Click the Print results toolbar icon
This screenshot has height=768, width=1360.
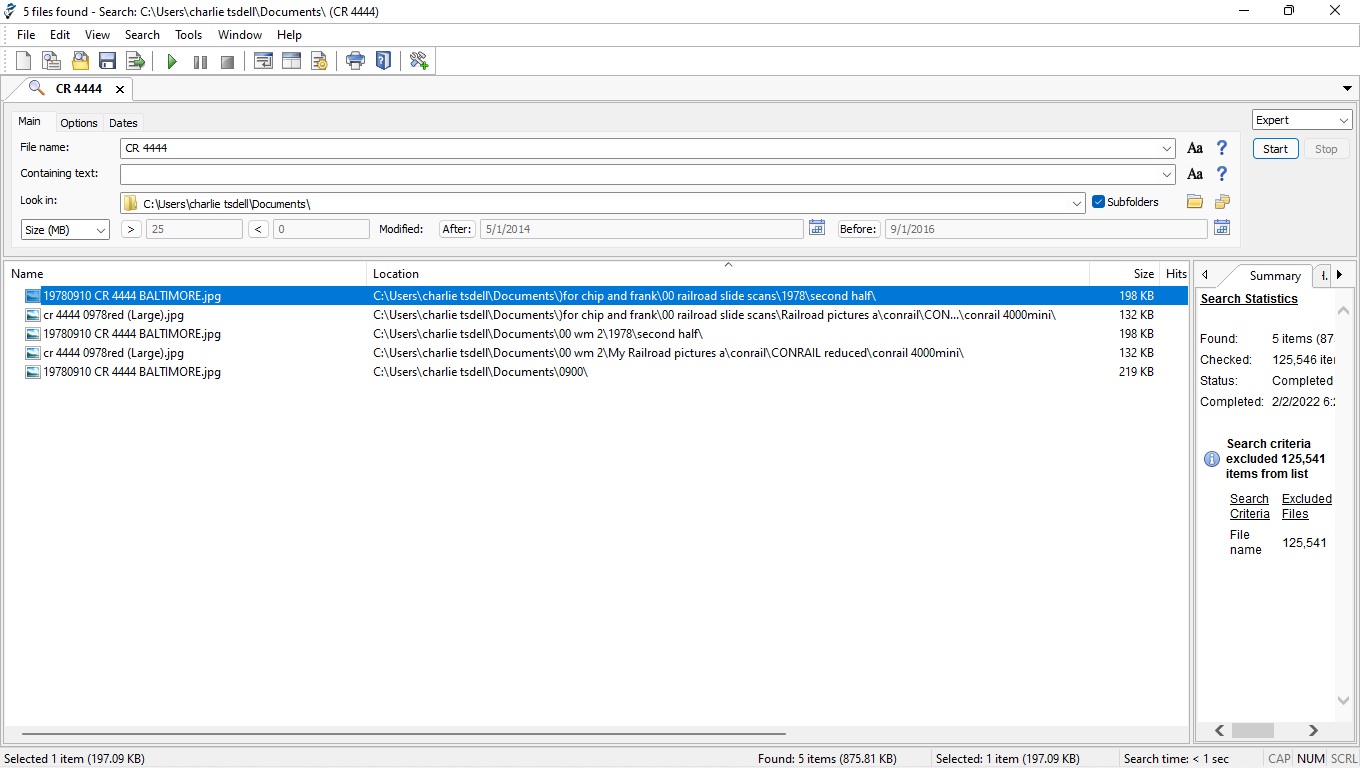355,62
